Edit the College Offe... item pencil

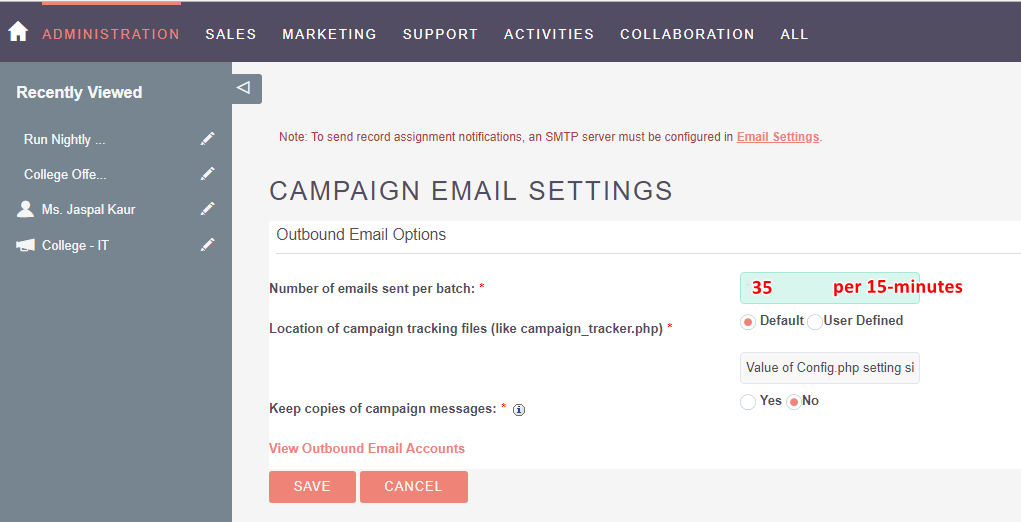(207, 174)
